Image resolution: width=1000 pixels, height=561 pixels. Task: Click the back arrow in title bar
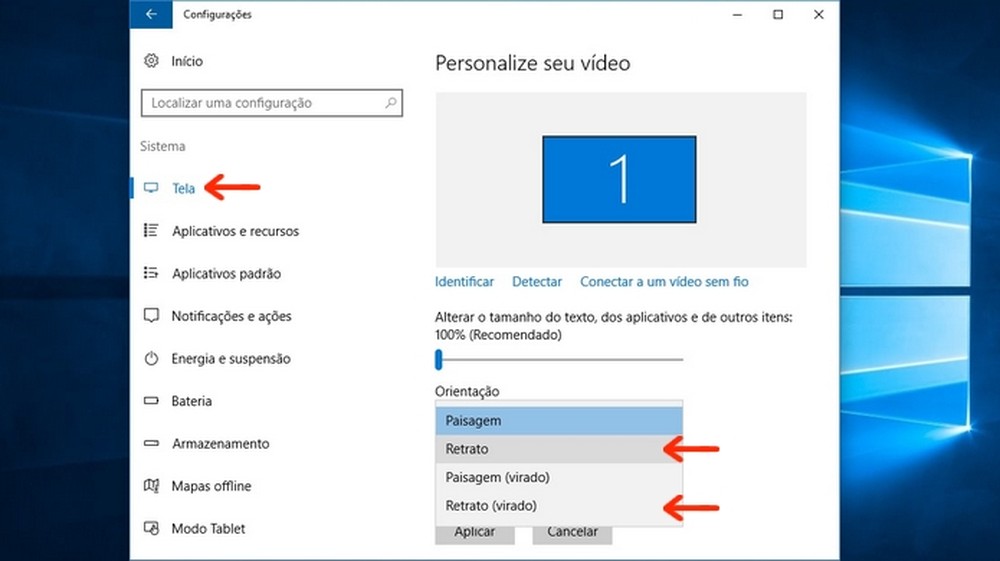point(151,14)
